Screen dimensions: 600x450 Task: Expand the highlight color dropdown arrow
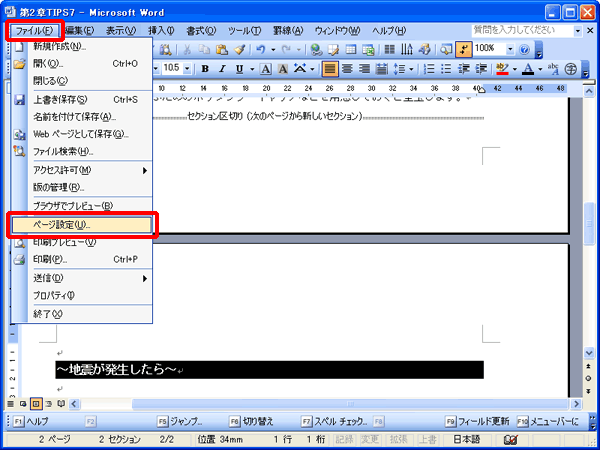click(514, 69)
